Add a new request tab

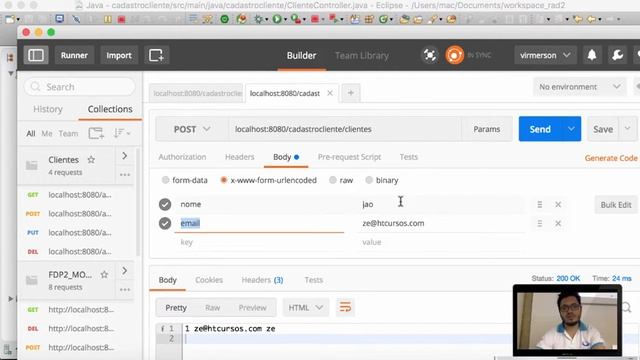[x=351, y=93]
